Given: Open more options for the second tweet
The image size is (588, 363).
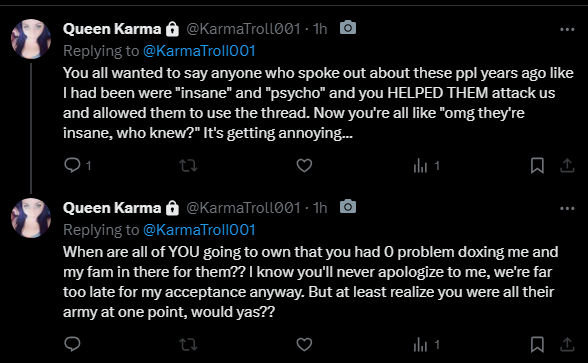Looking at the screenshot, I should click(567, 208).
